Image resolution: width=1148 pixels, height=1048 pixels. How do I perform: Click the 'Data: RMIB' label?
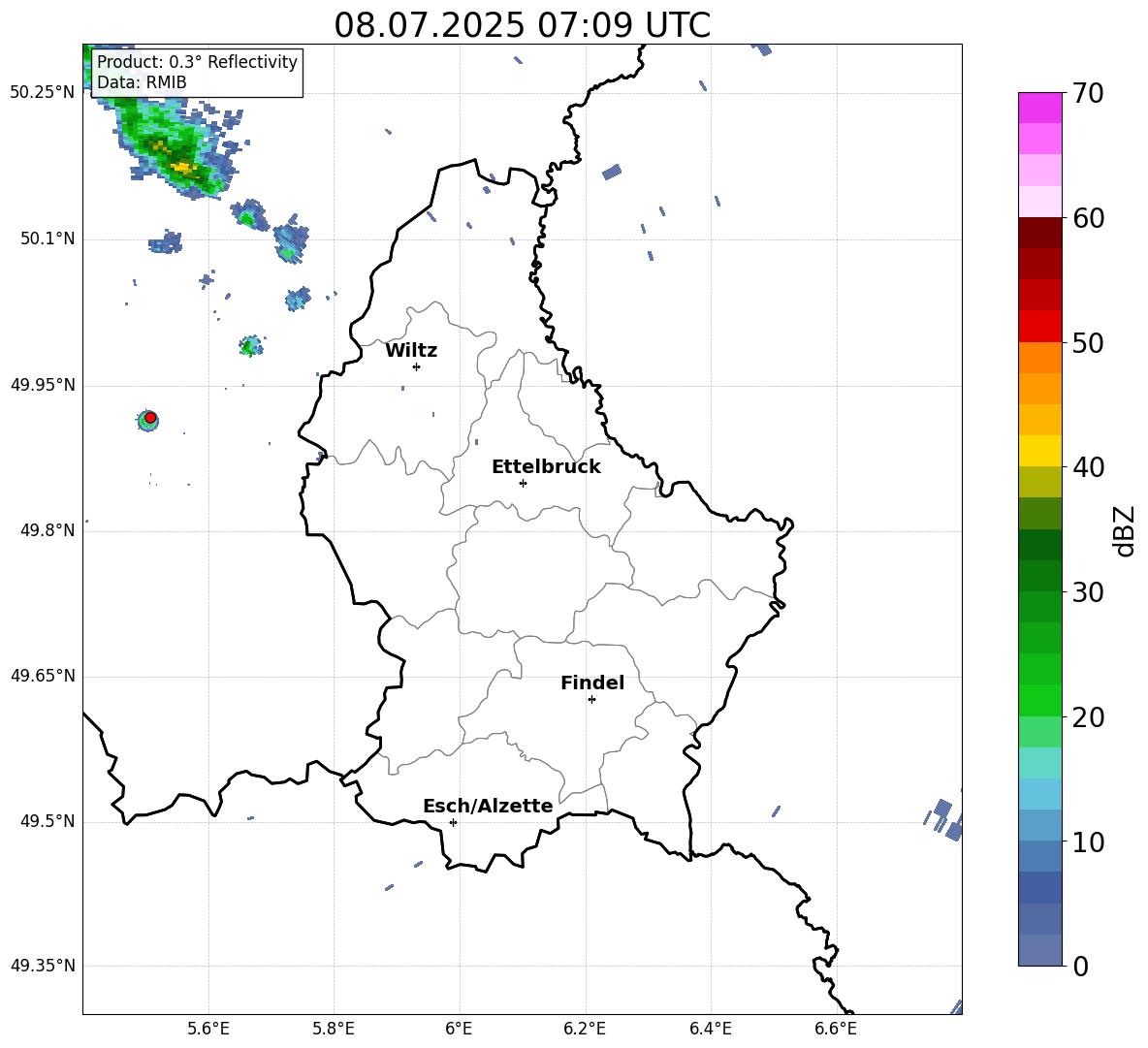coord(142,82)
